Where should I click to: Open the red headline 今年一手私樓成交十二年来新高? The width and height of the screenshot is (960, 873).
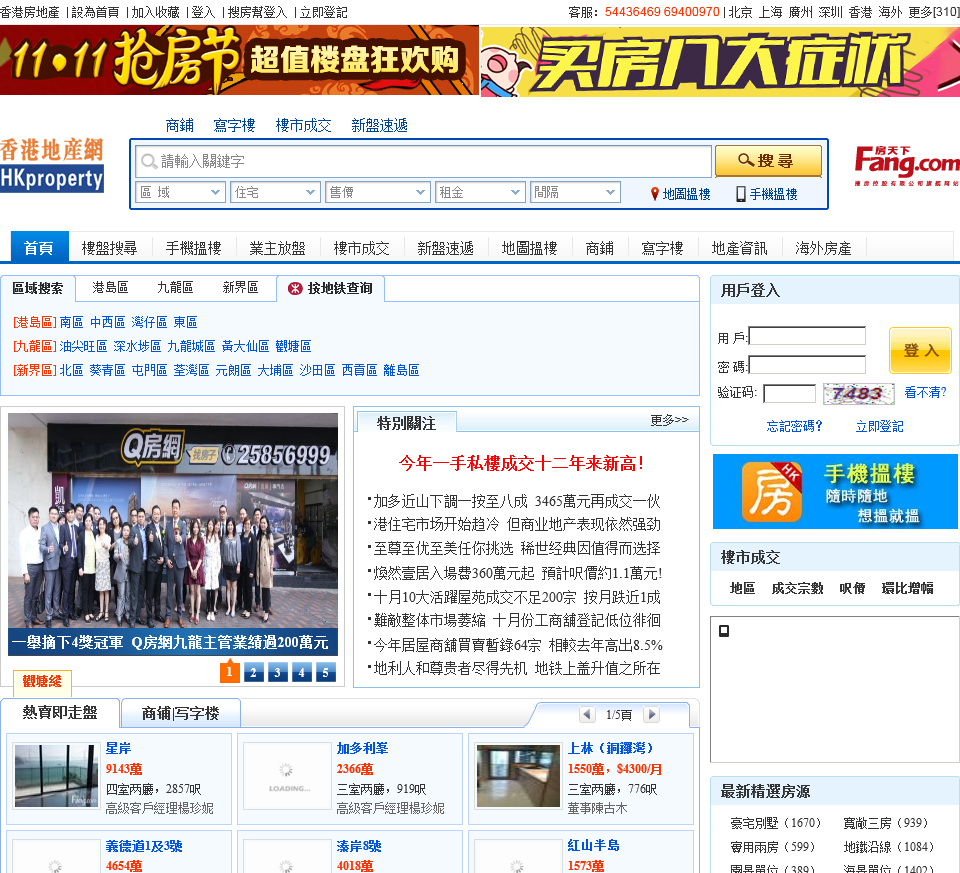521,463
